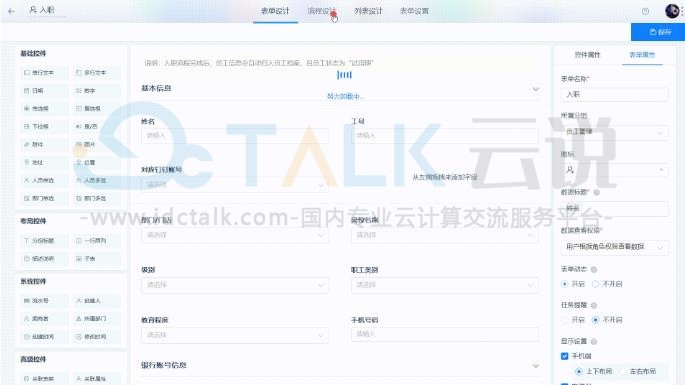The height and width of the screenshot is (385, 685).
Task: Add the 所属部门 system control
Action: coord(96,319)
